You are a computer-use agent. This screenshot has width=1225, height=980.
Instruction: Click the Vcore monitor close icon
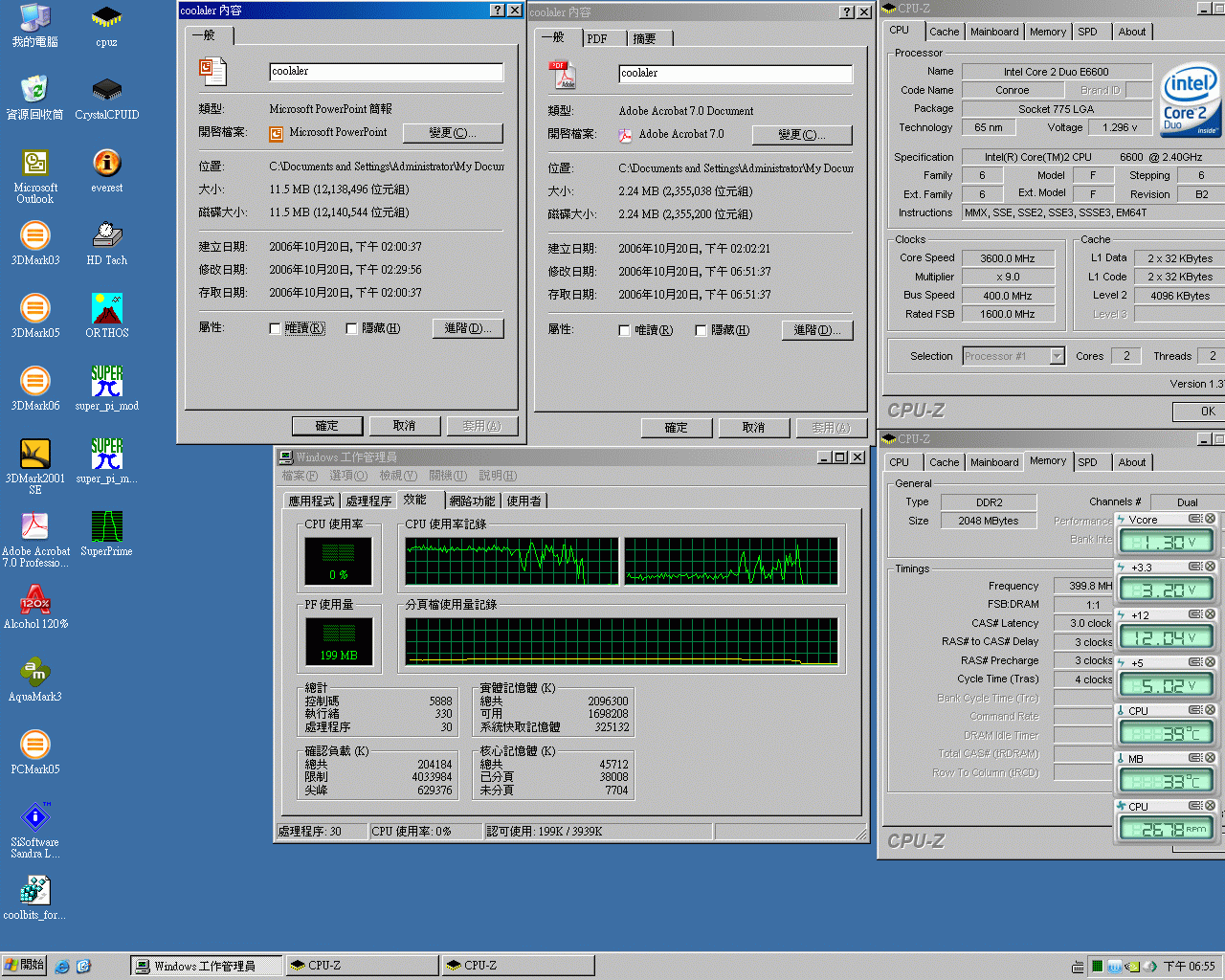pyautogui.click(x=1210, y=519)
